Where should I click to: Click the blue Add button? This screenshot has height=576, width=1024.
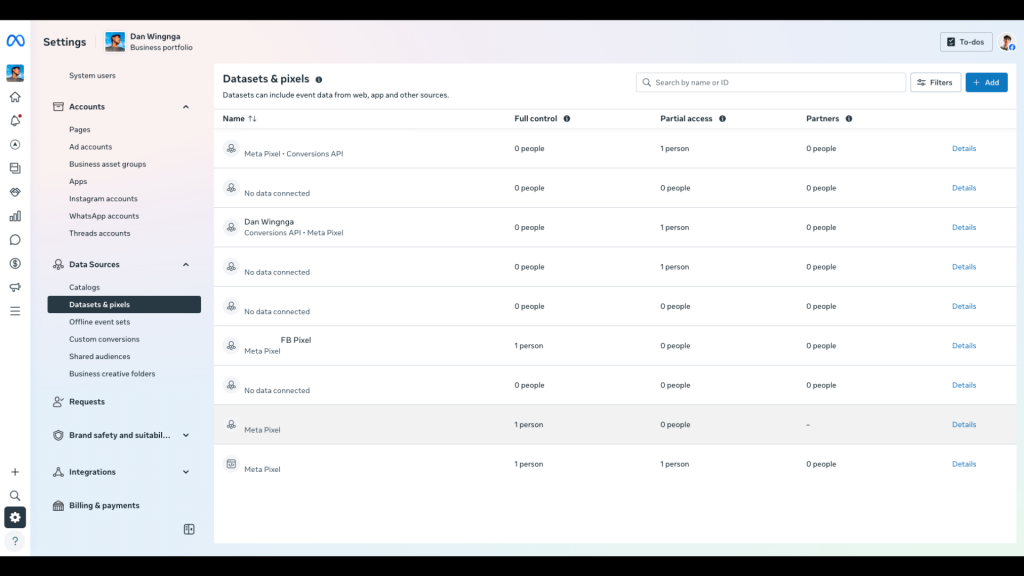[987, 81]
